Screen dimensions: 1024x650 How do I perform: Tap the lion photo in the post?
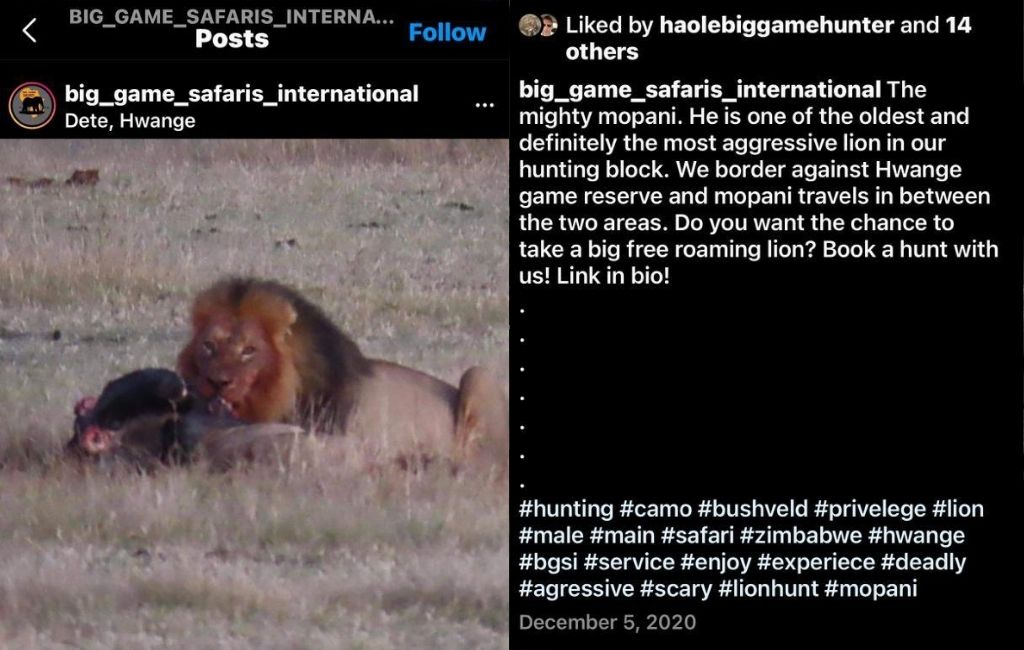(254, 394)
